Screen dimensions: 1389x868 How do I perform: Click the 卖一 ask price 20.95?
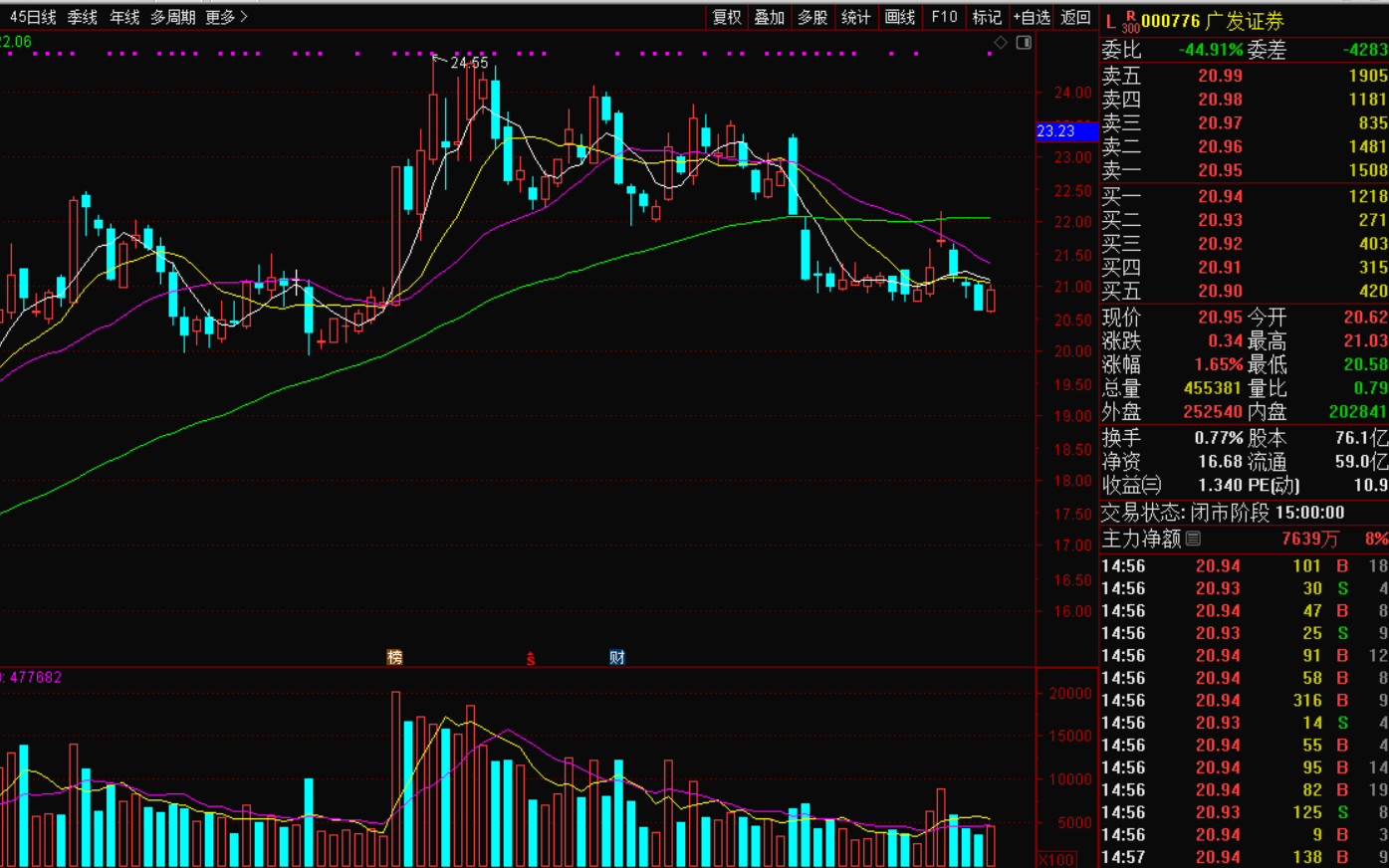[x=1220, y=171]
